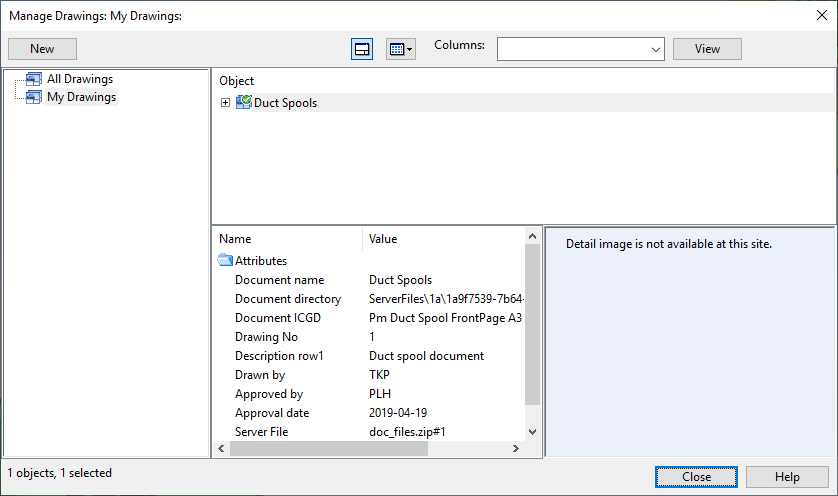Select the Attributes group row
Screen dimensions: 838x496
[261, 261]
